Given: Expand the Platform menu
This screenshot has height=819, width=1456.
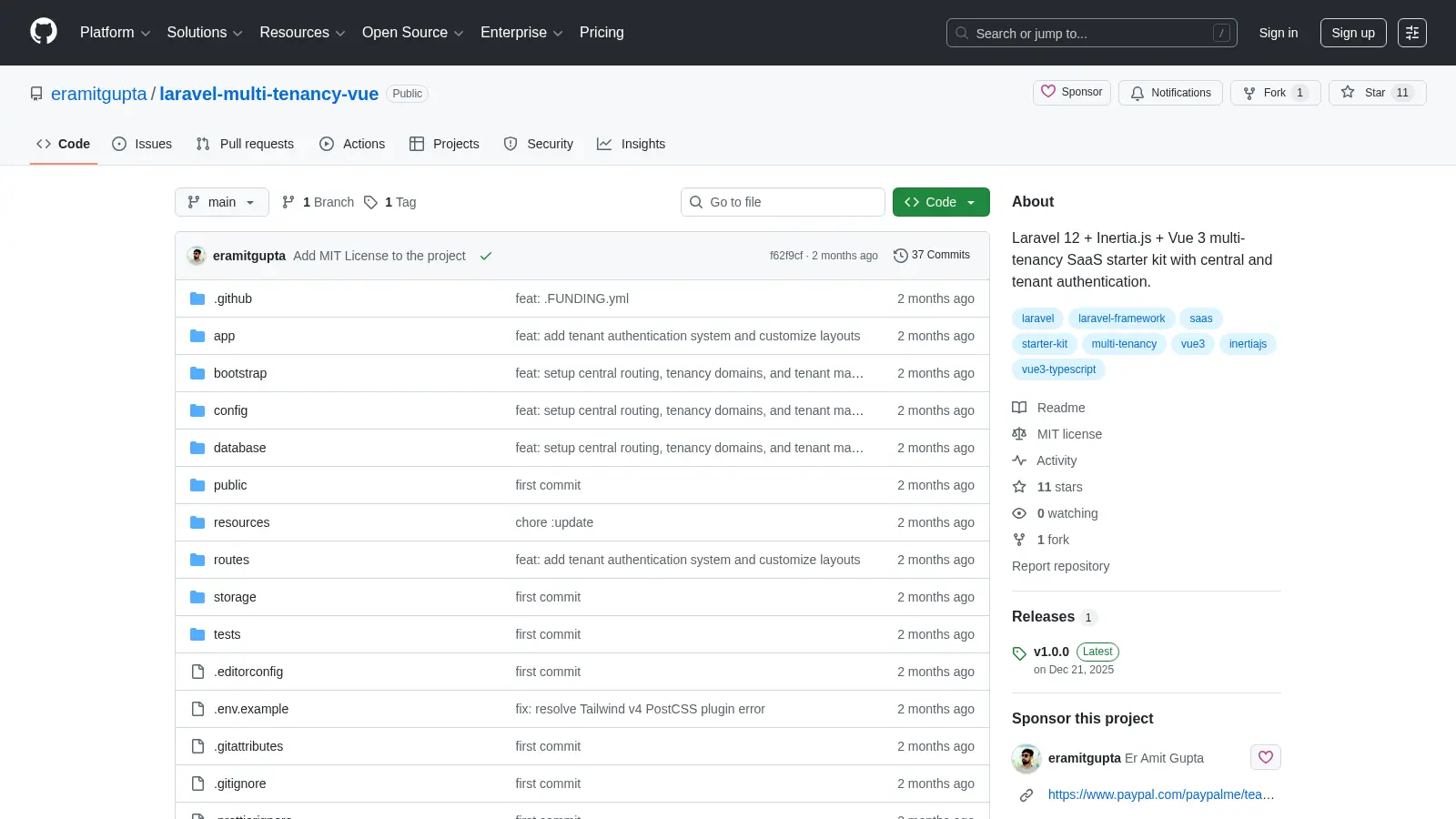Looking at the screenshot, I should [x=115, y=33].
